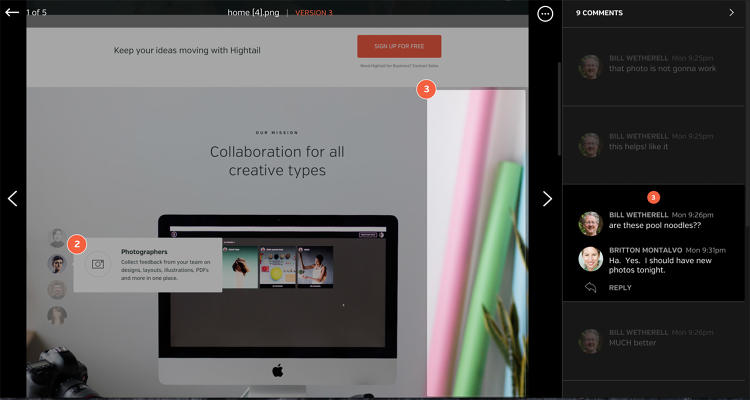This screenshot has height=400, width=750.
Task: Click the Photographers card title
Action: tap(144, 252)
